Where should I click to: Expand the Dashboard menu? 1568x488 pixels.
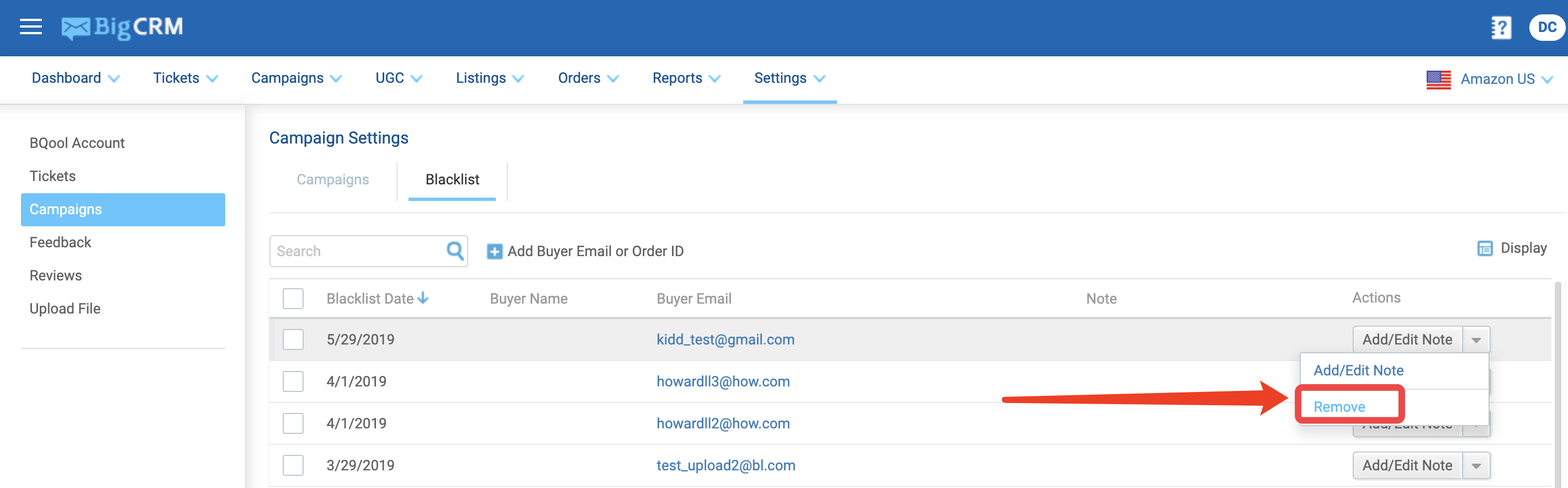pyautogui.click(x=76, y=78)
